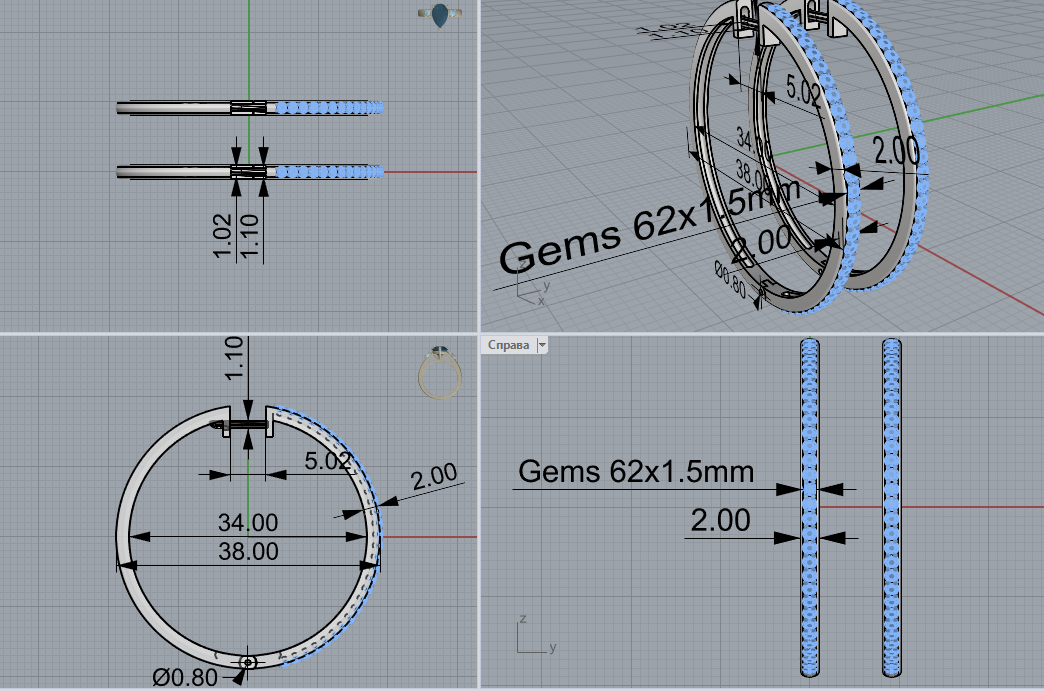The image size is (1044, 691).
Task: Select the 1.02 dimension in top view
Action: click(222, 235)
